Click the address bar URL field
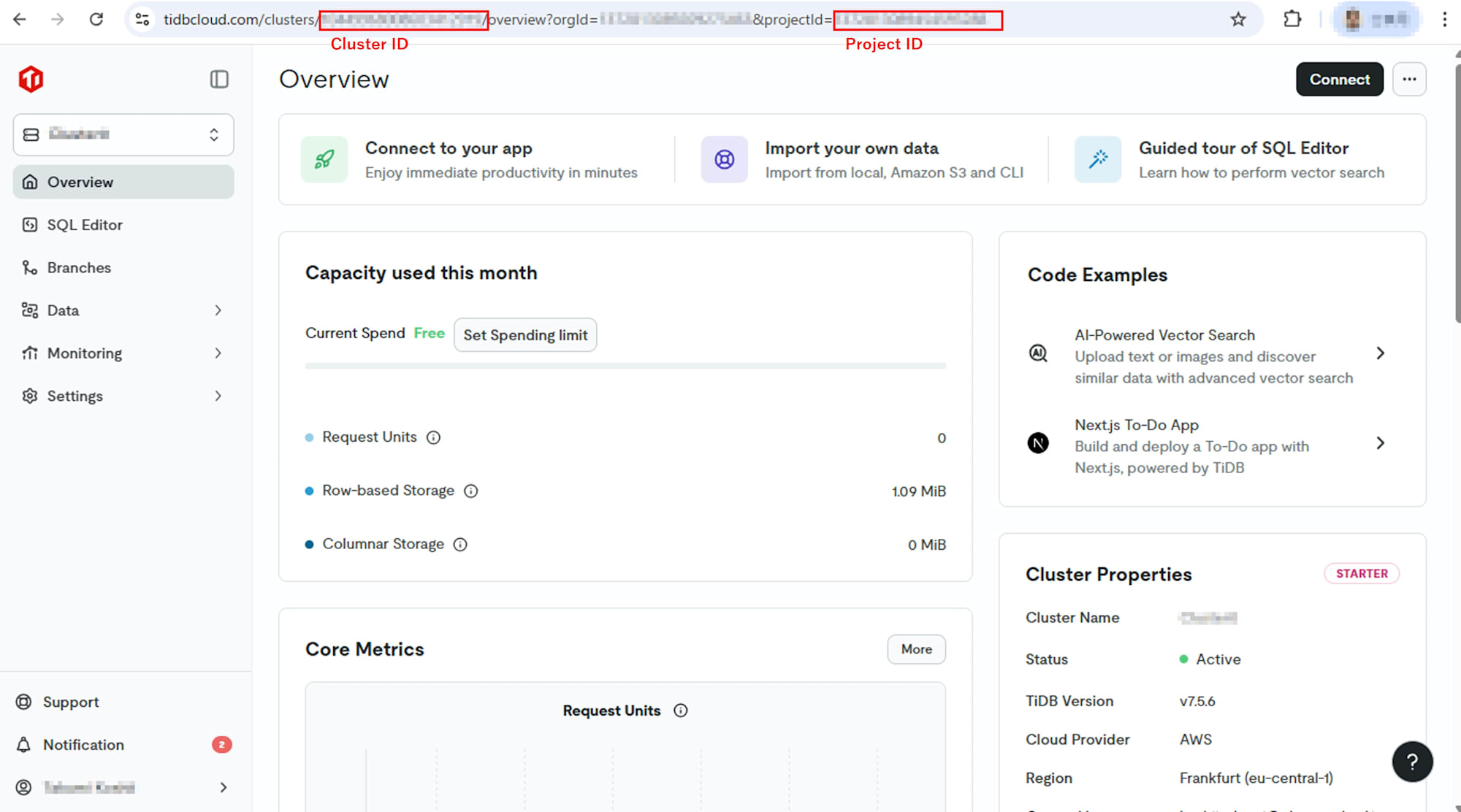Screen dimensions: 1461x812 tap(694, 20)
